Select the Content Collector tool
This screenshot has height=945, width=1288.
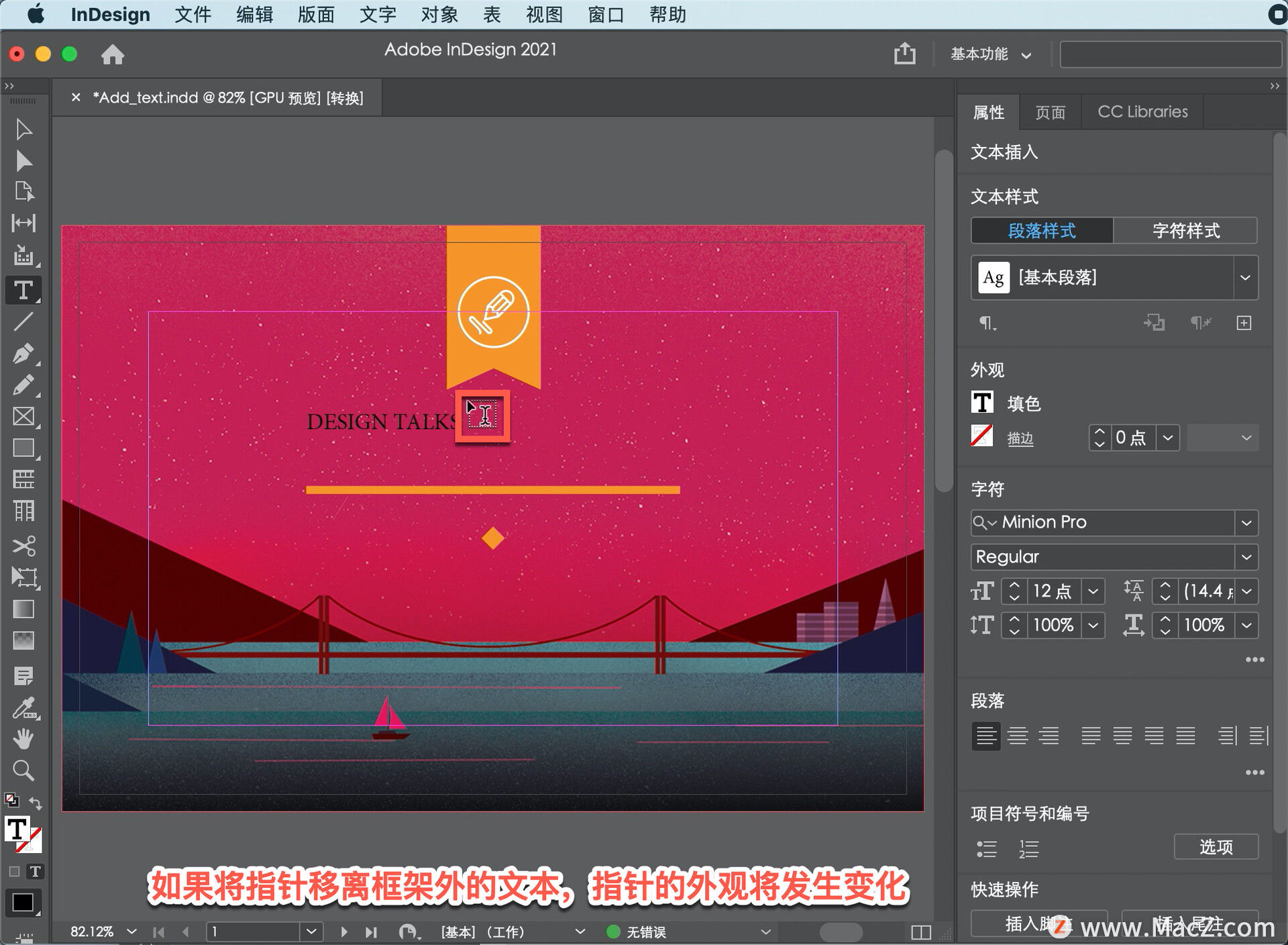point(23,255)
